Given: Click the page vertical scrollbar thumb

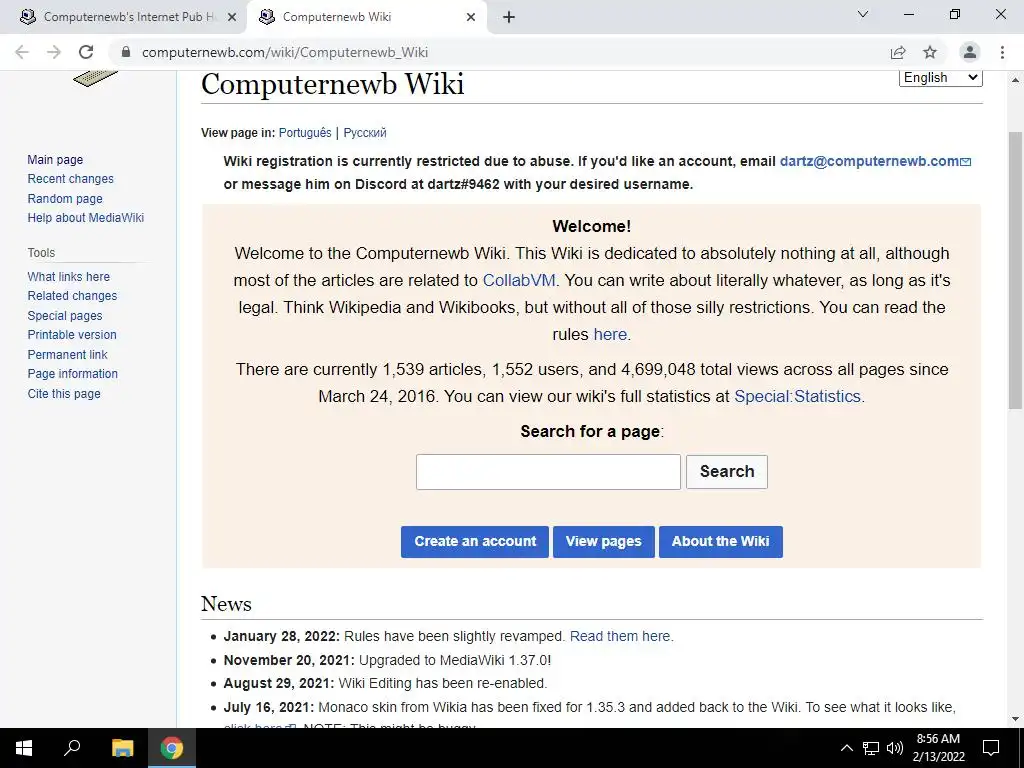Looking at the screenshot, I should (1015, 270).
